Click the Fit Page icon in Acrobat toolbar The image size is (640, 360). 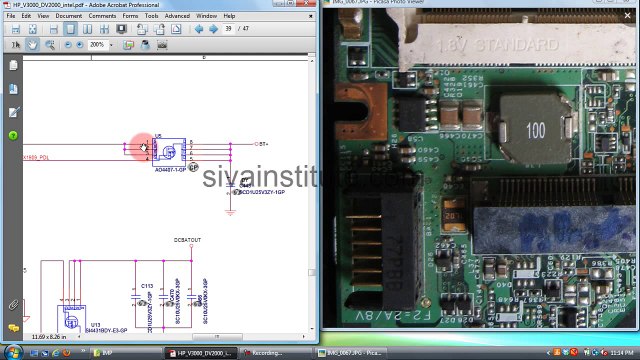[x=33, y=29]
